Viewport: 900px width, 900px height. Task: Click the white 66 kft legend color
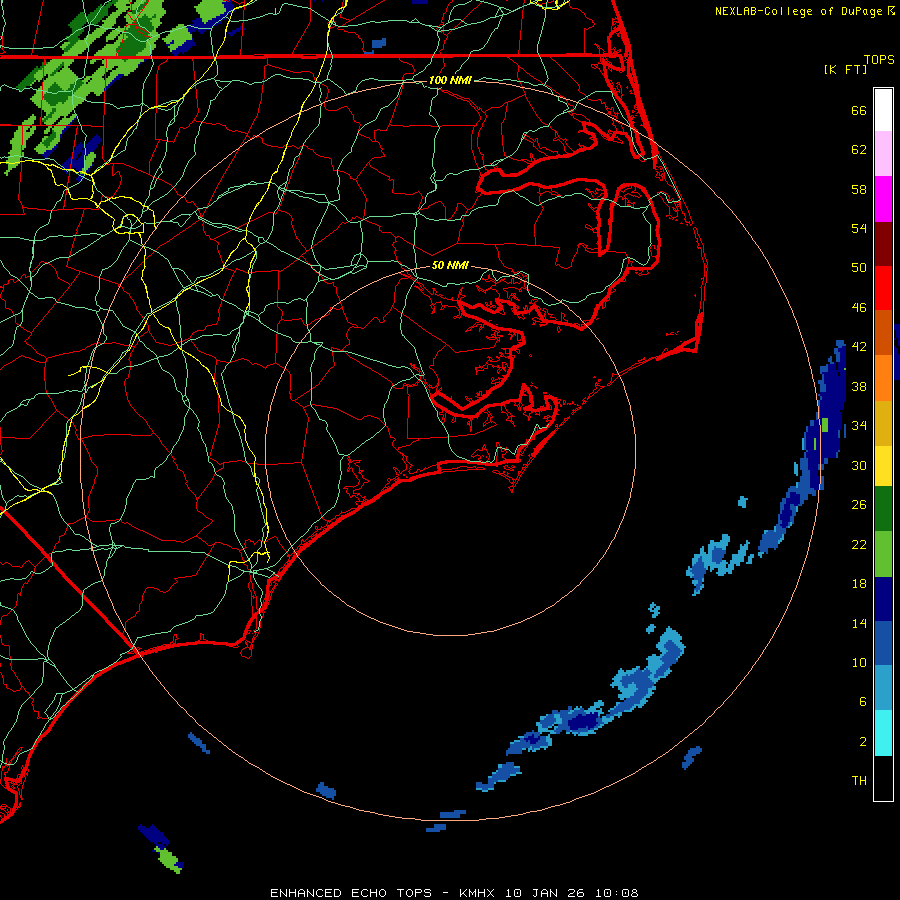[x=883, y=110]
